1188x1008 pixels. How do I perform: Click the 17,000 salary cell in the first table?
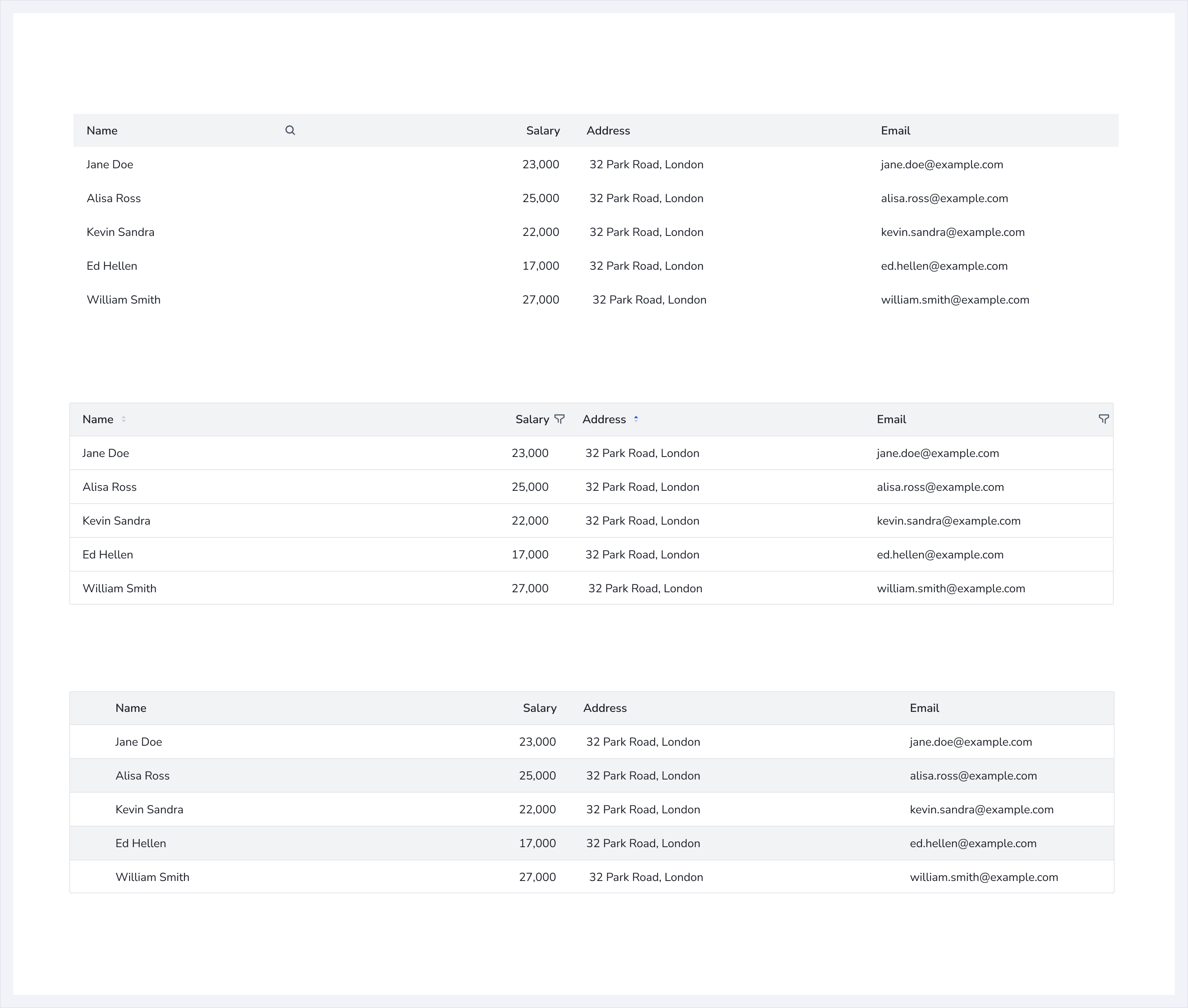tap(540, 266)
